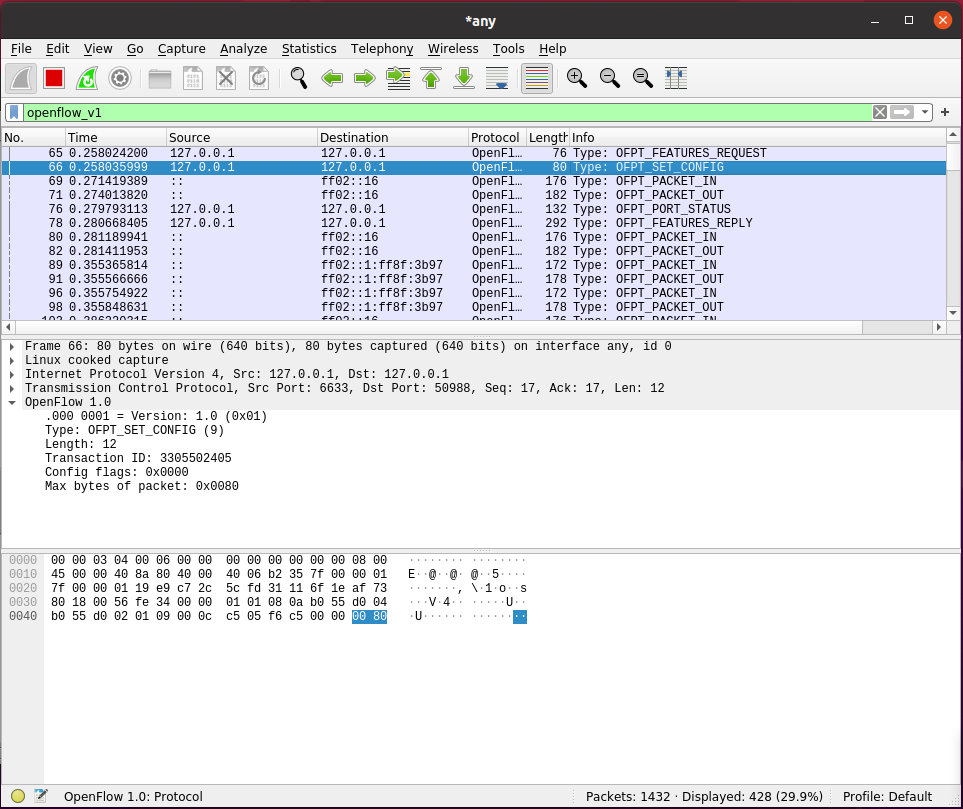The height and width of the screenshot is (809, 963).
Task: Open capture options gear icon
Action: pyautogui.click(x=120, y=79)
